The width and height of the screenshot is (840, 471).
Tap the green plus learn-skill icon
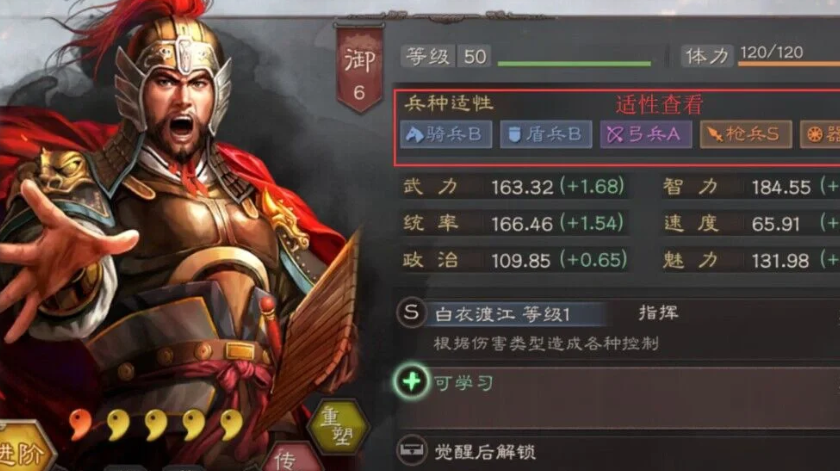coord(411,382)
